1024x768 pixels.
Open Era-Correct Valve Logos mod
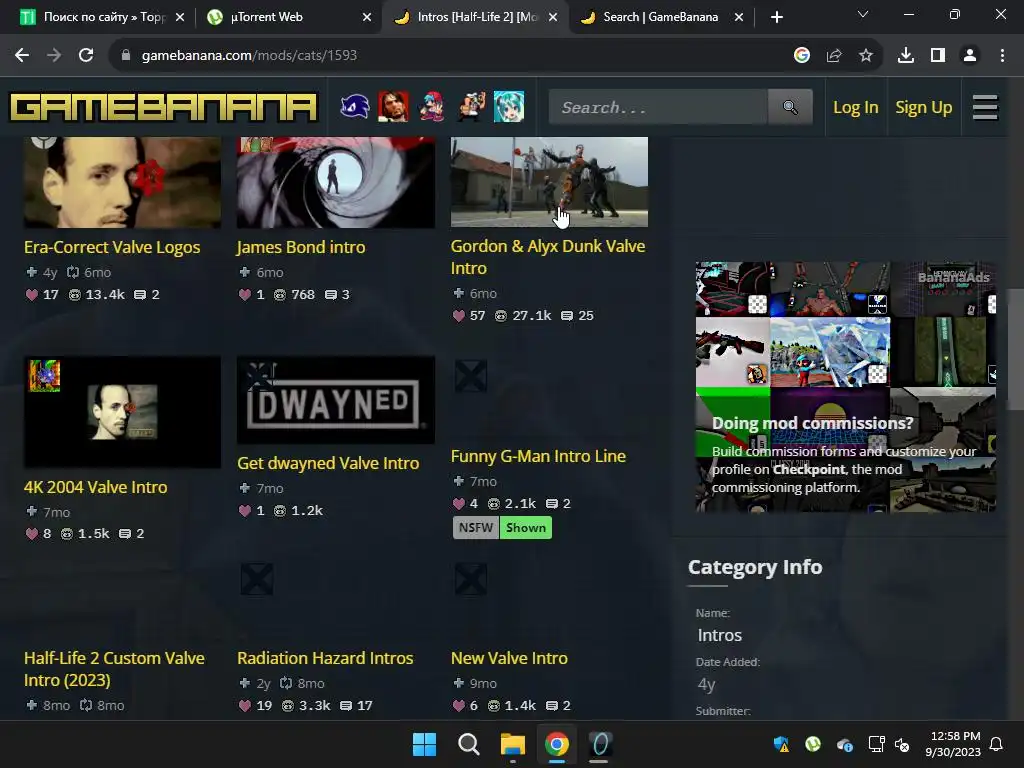coord(112,248)
